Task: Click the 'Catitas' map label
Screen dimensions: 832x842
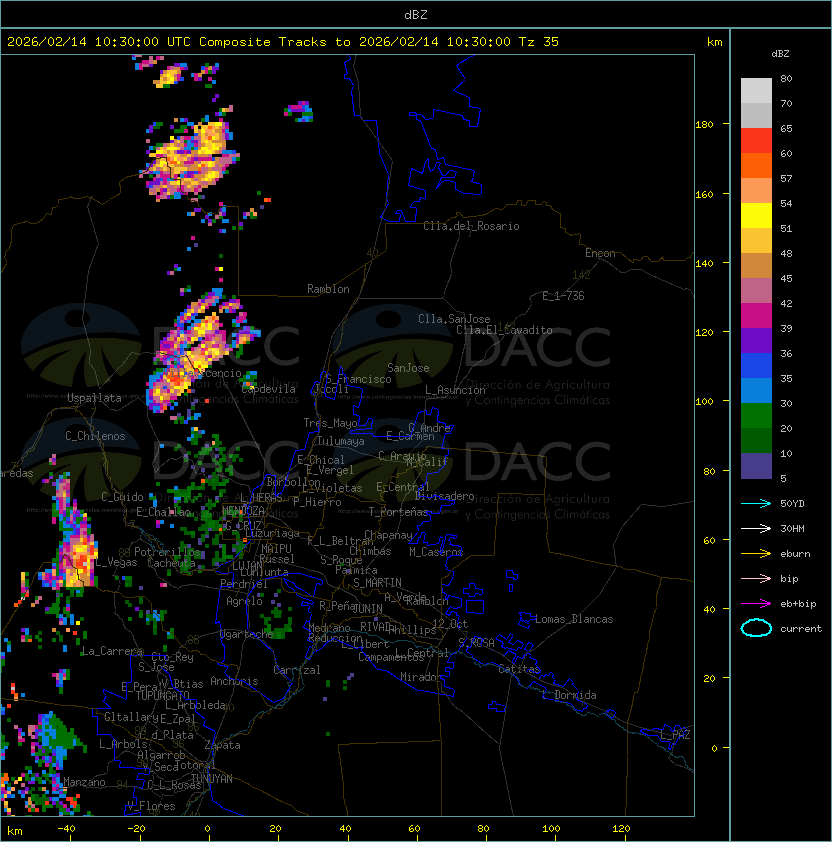Action: click(x=519, y=669)
